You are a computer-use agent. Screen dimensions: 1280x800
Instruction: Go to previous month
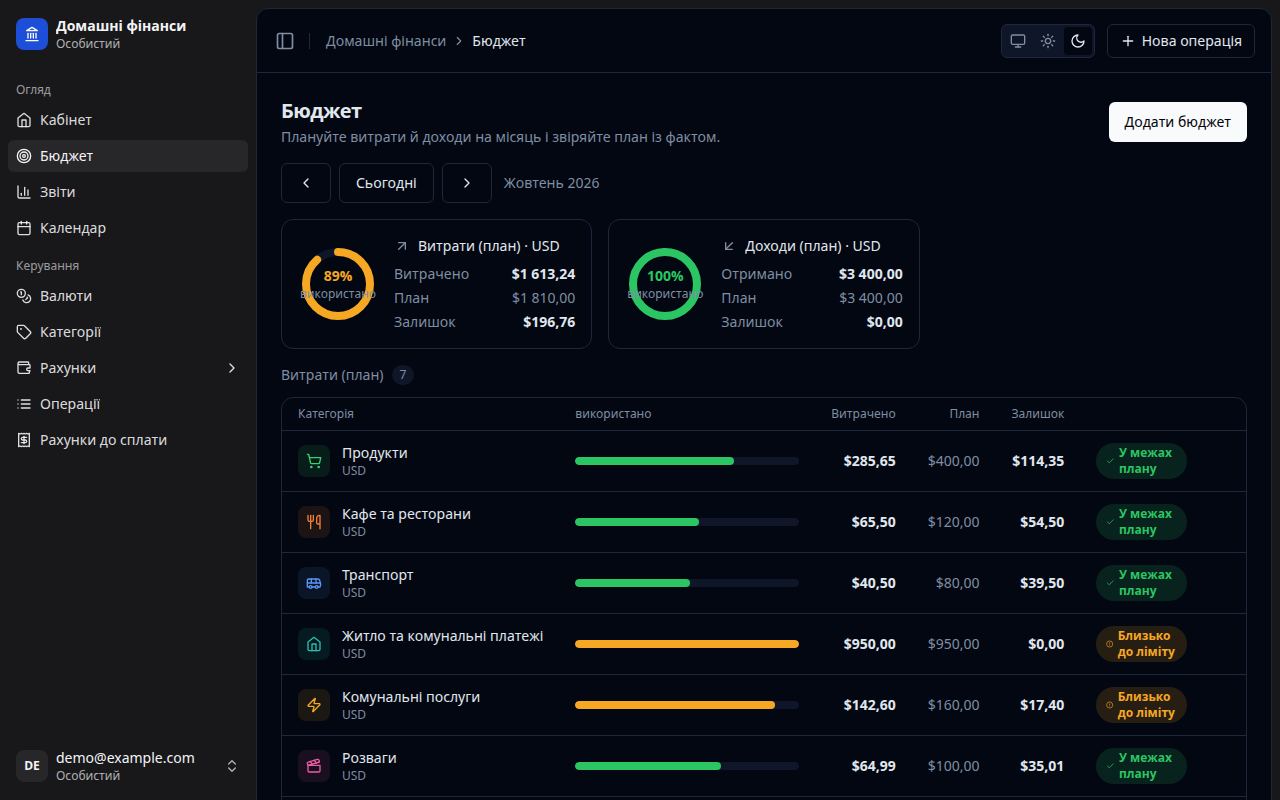pos(306,183)
